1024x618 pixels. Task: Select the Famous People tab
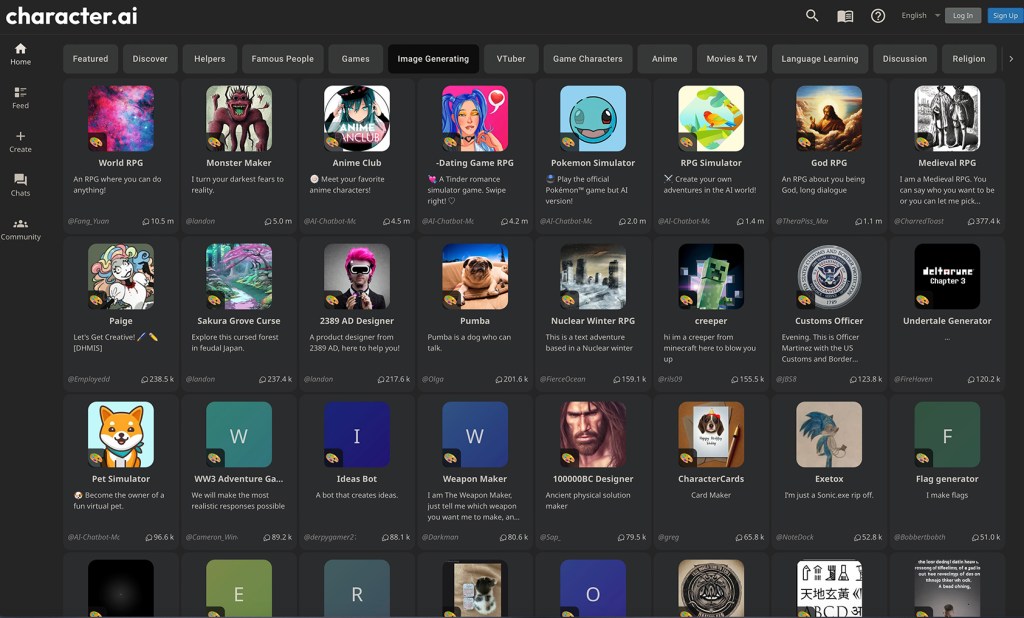click(x=283, y=59)
